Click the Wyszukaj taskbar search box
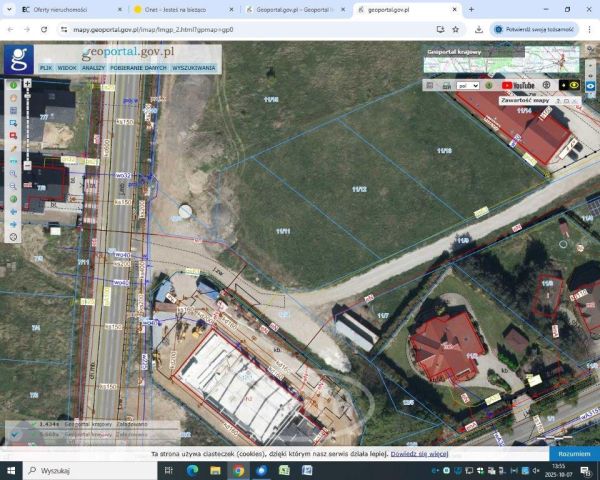 [x=90, y=470]
